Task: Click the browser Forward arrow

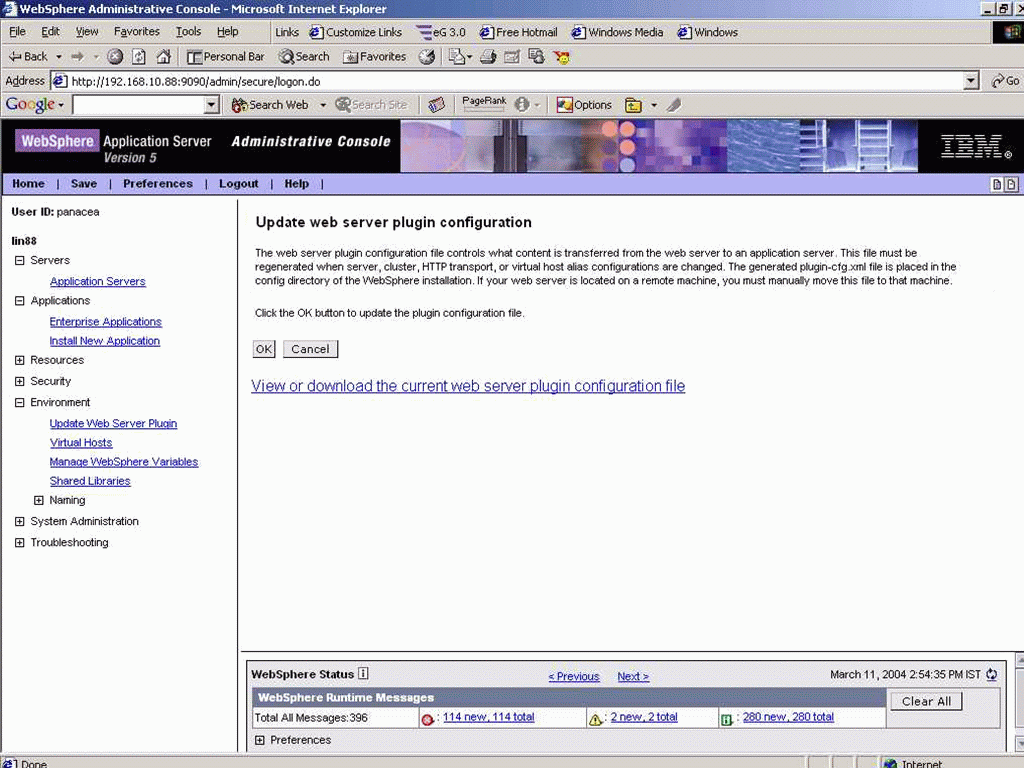Action: [78, 57]
